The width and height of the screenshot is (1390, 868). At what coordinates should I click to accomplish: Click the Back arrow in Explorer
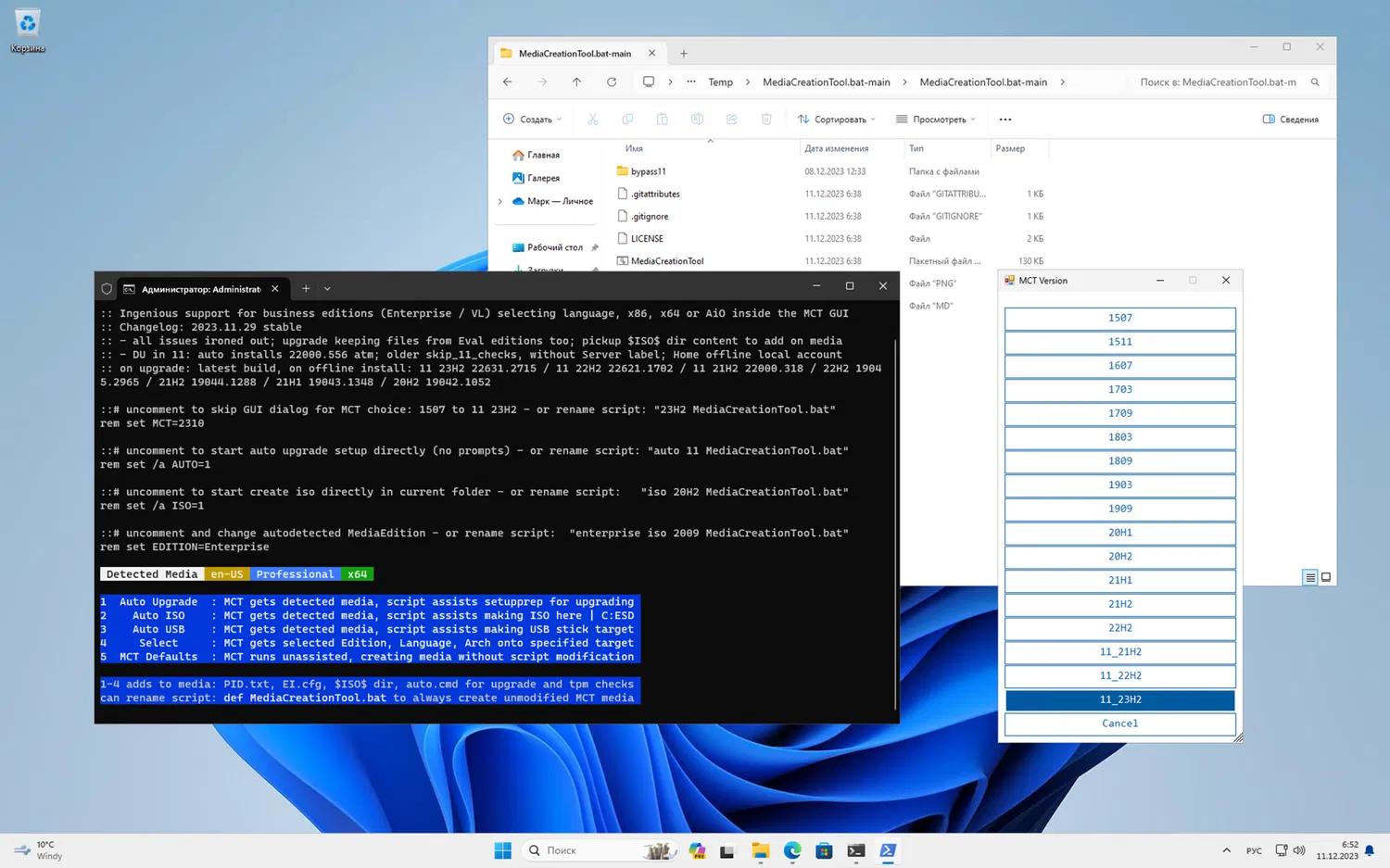(x=508, y=82)
